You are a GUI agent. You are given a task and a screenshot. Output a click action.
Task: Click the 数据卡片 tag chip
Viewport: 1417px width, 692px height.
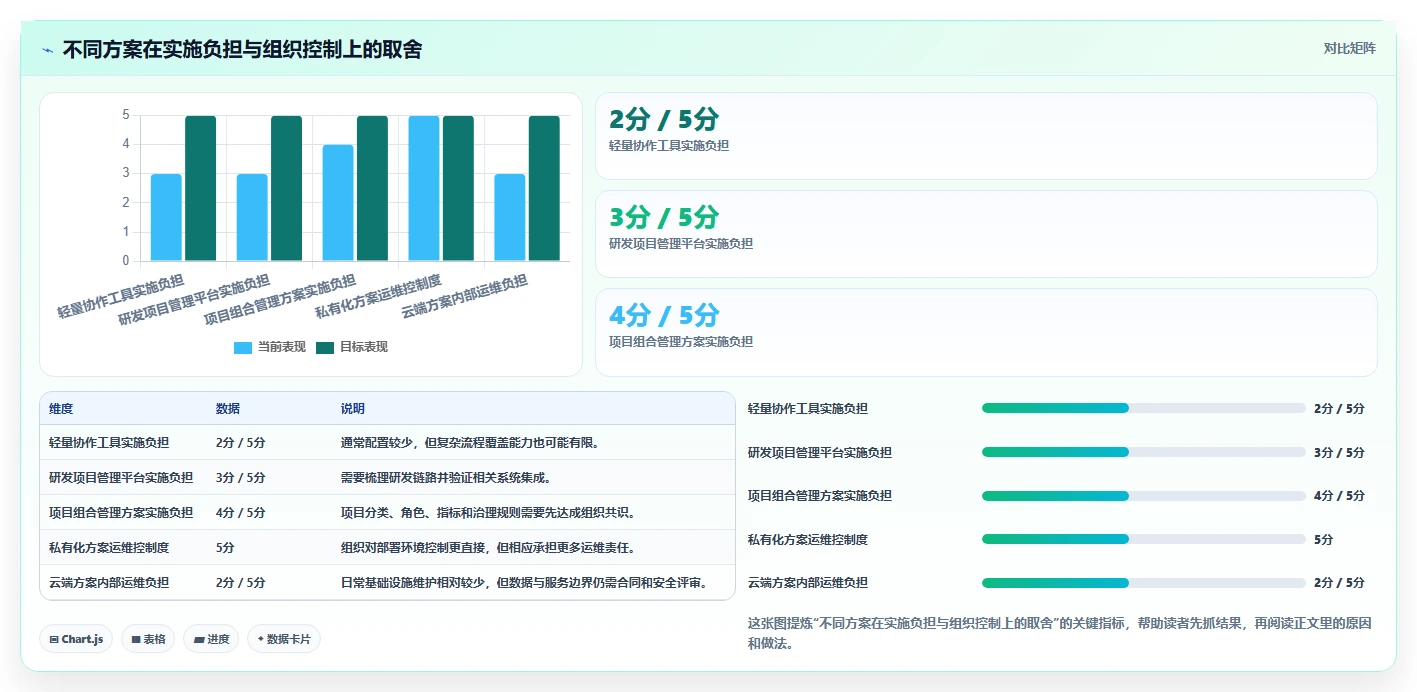tap(284, 639)
